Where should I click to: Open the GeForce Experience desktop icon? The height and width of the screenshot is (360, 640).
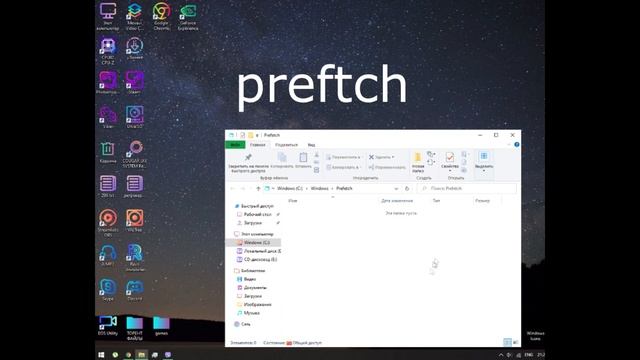click(188, 16)
